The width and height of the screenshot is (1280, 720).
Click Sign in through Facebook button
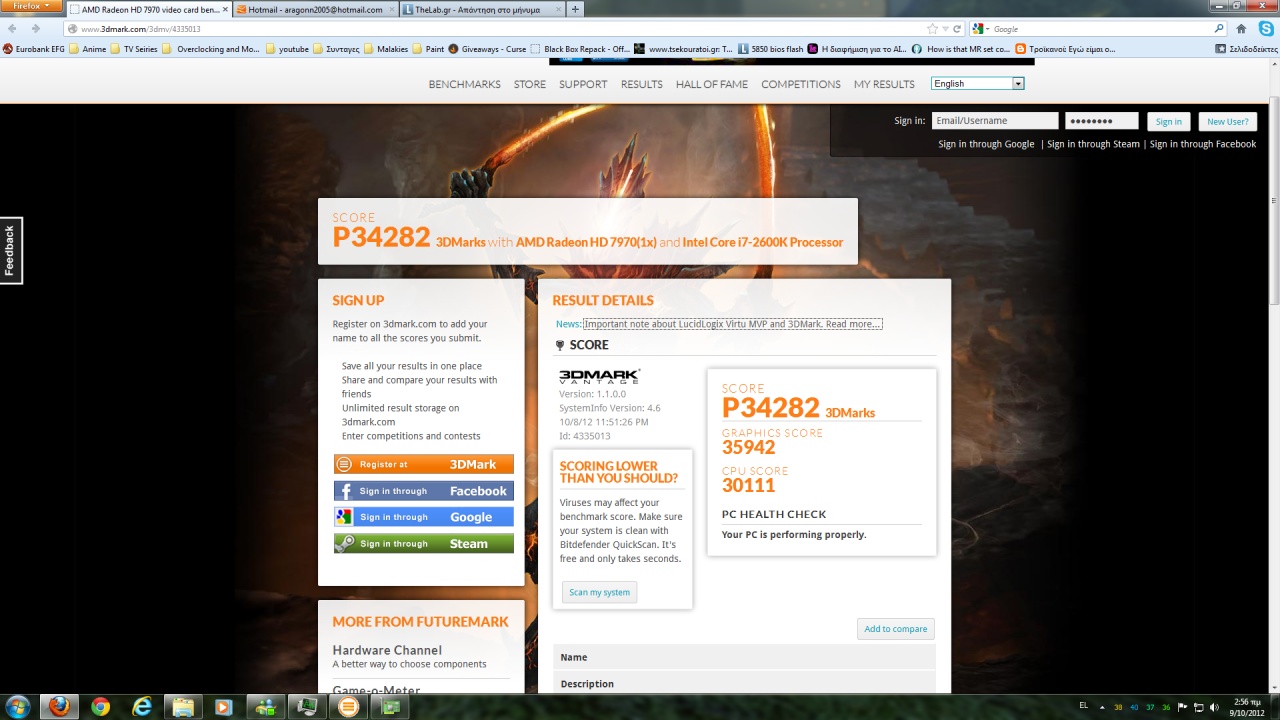point(424,491)
